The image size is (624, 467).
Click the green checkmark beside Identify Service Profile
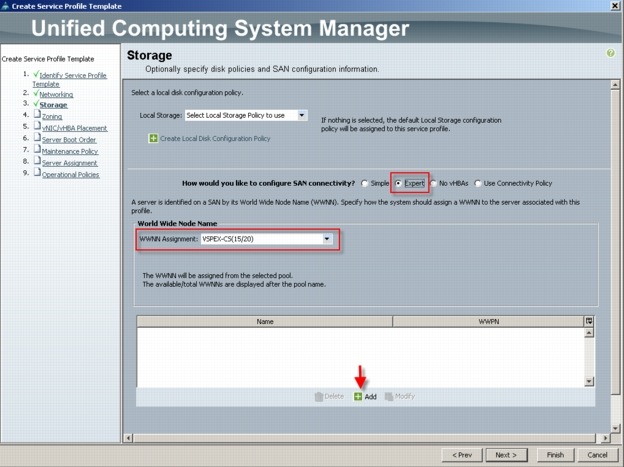click(x=36, y=74)
